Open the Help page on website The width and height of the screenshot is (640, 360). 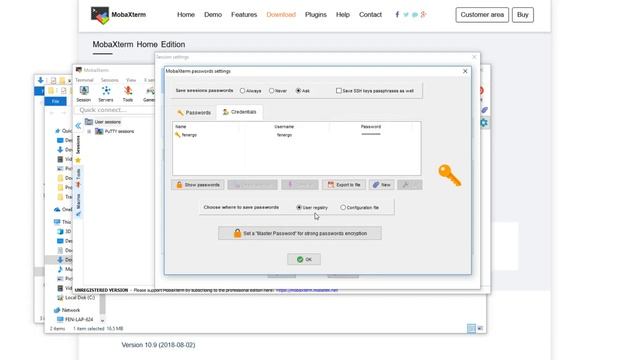pos(343,15)
